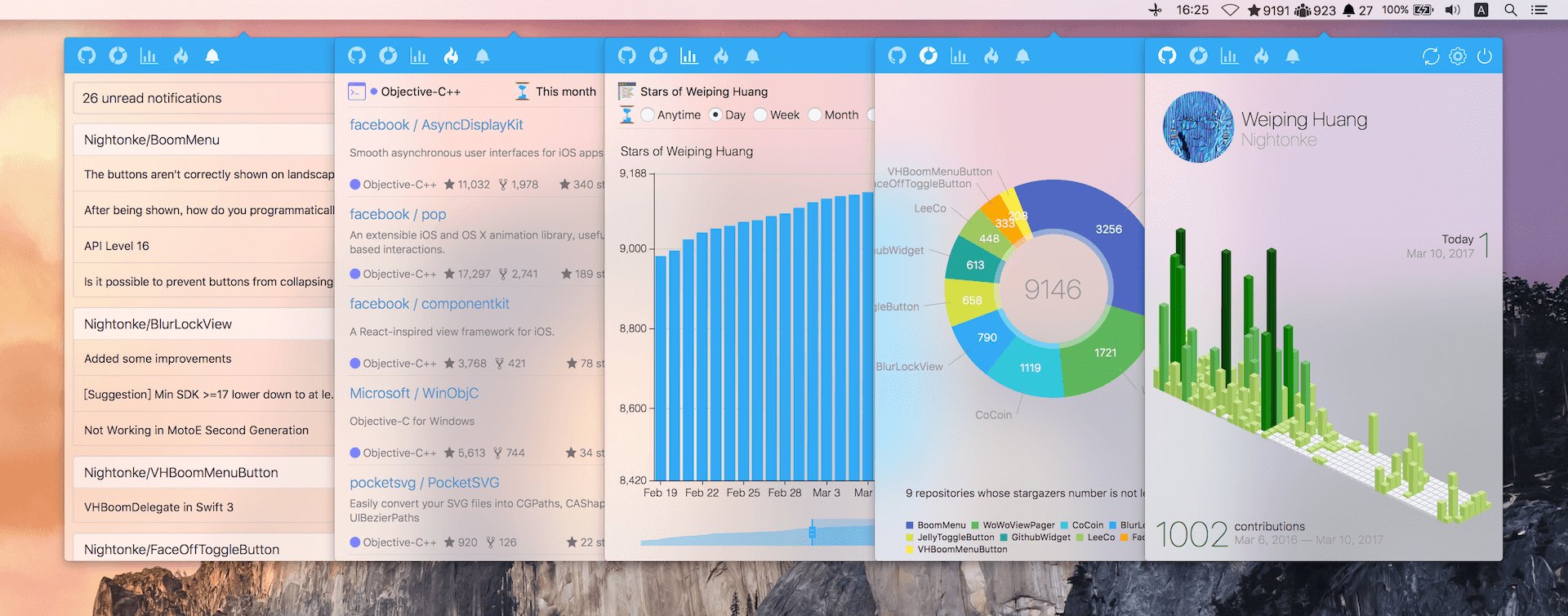Open the pocketsvg / PocketSVG repository link
The width and height of the screenshot is (1568, 616).
pyautogui.click(x=425, y=483)
